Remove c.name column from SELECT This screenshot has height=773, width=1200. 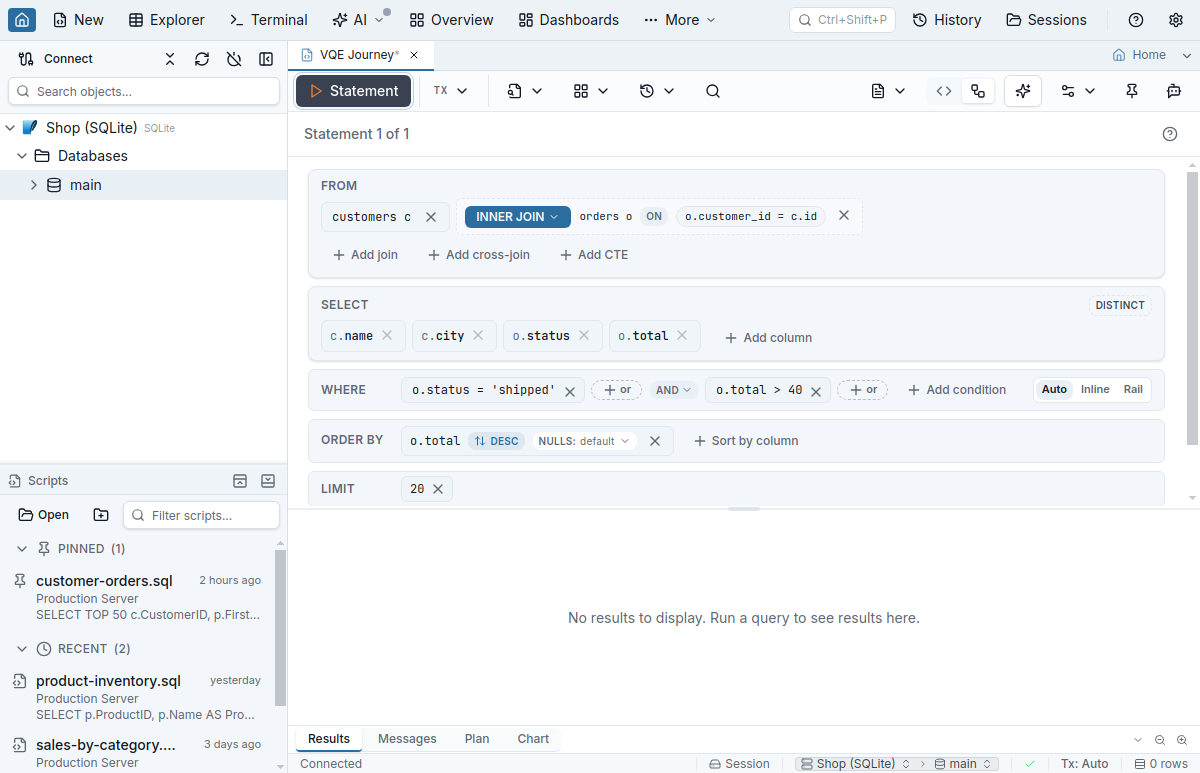[x=387, y=336]
